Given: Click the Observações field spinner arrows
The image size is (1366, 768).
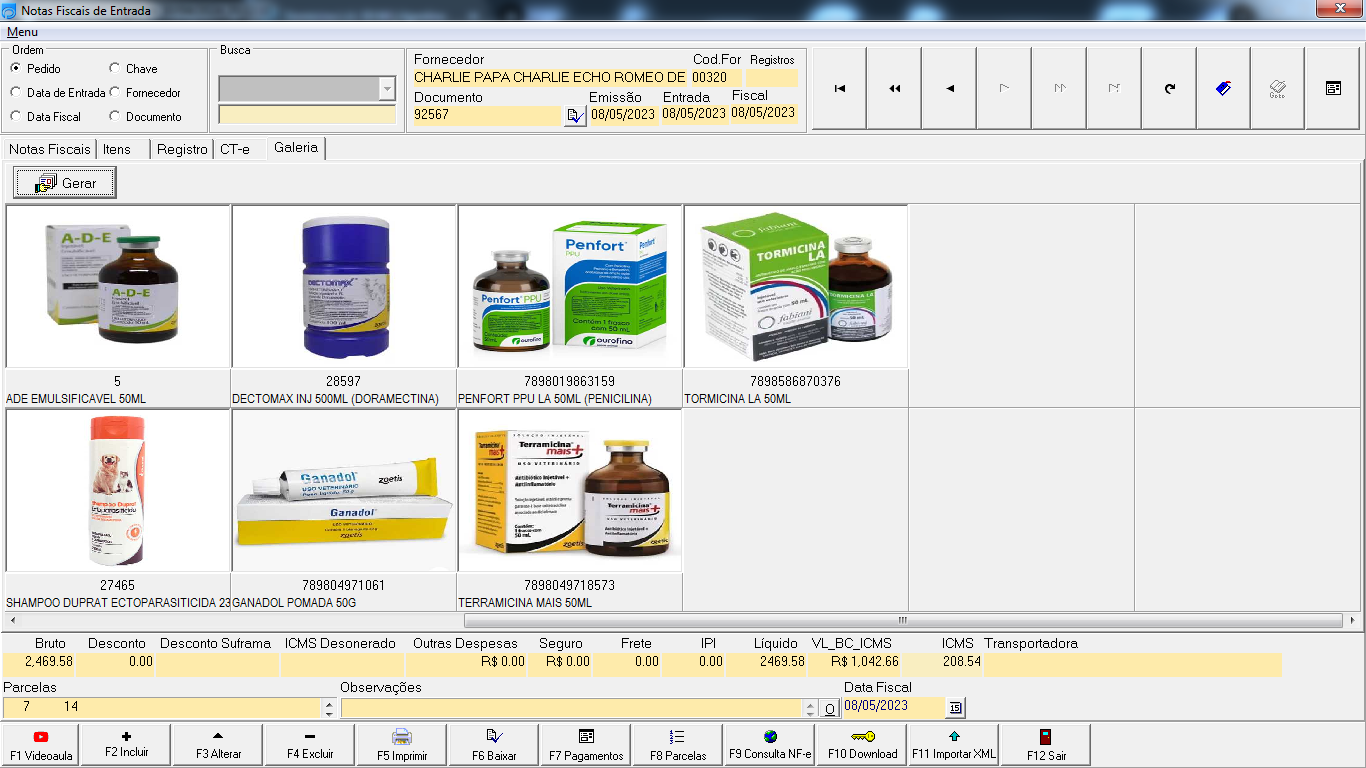Looking at the screenshot, I should 811,709.
